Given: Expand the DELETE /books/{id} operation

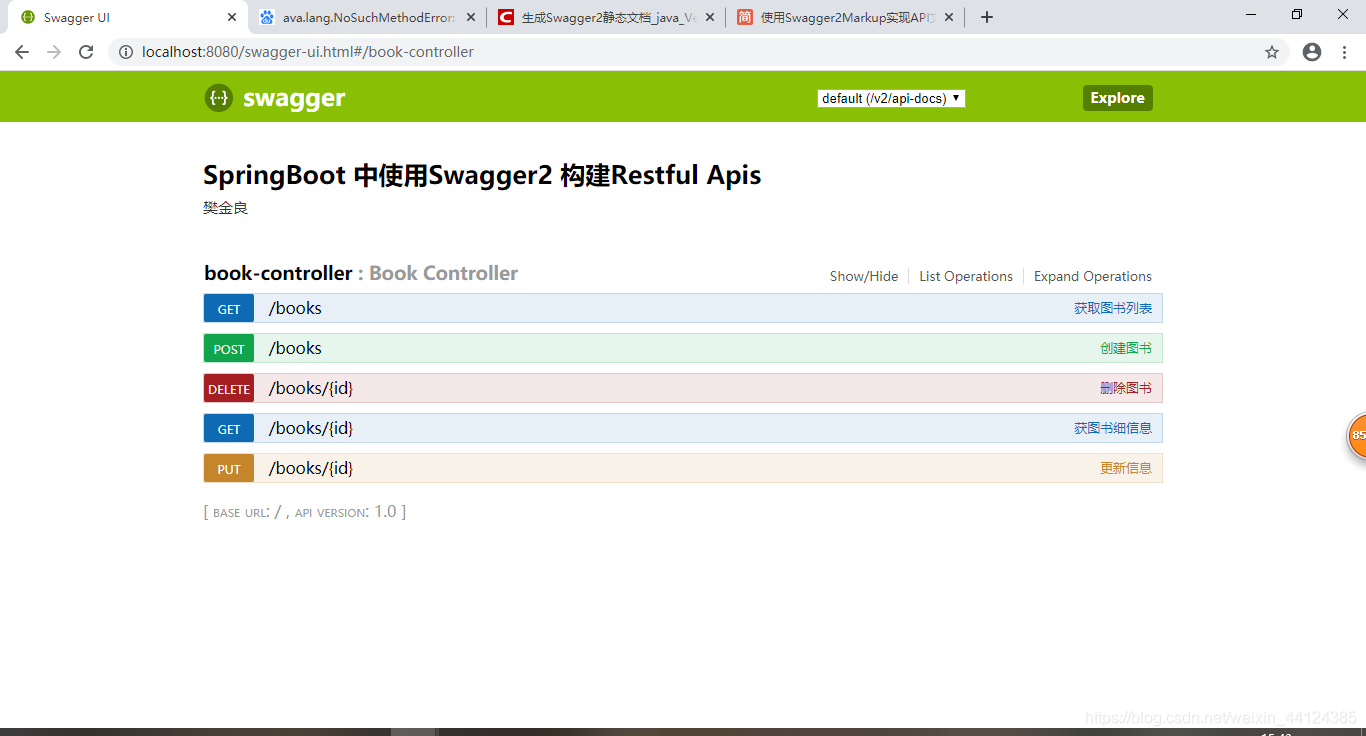Looking at the screenshot, I should point(683,388).
